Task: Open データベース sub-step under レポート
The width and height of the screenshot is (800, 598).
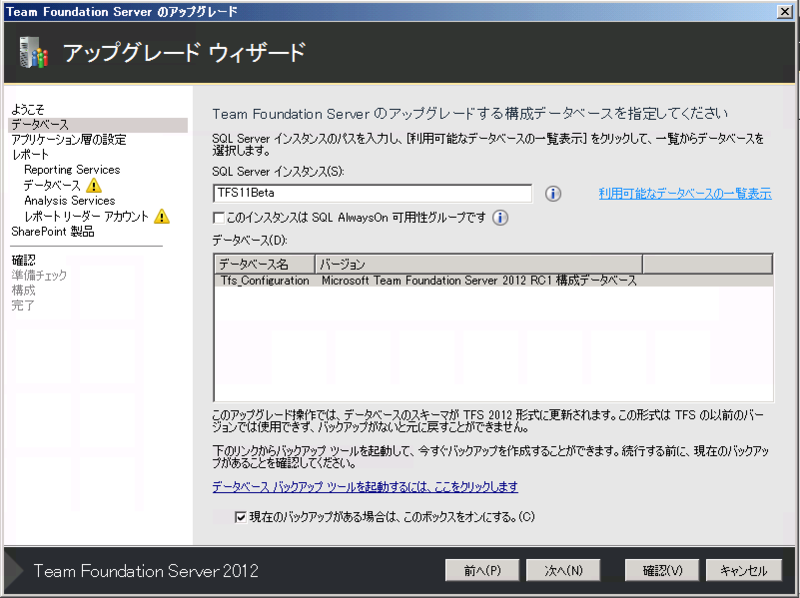Action: [x=52, y=185]
